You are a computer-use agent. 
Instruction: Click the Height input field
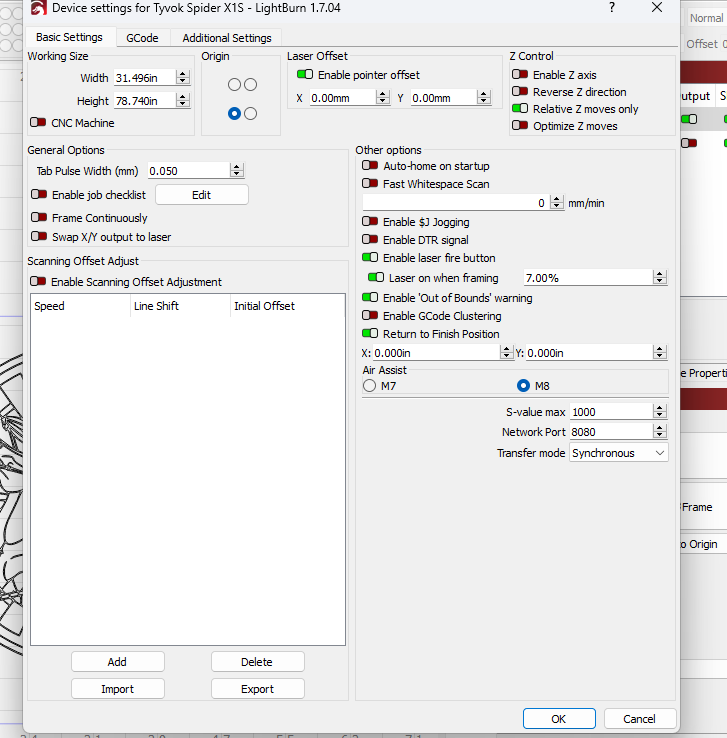pyautogui.click(x=145, y=101)
